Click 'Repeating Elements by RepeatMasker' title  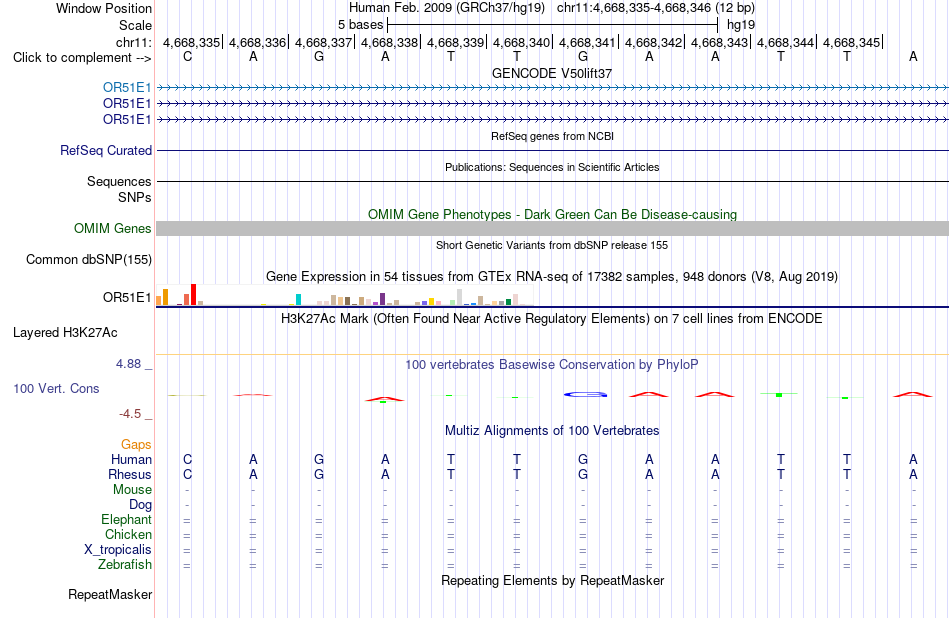tap(552, 580)
